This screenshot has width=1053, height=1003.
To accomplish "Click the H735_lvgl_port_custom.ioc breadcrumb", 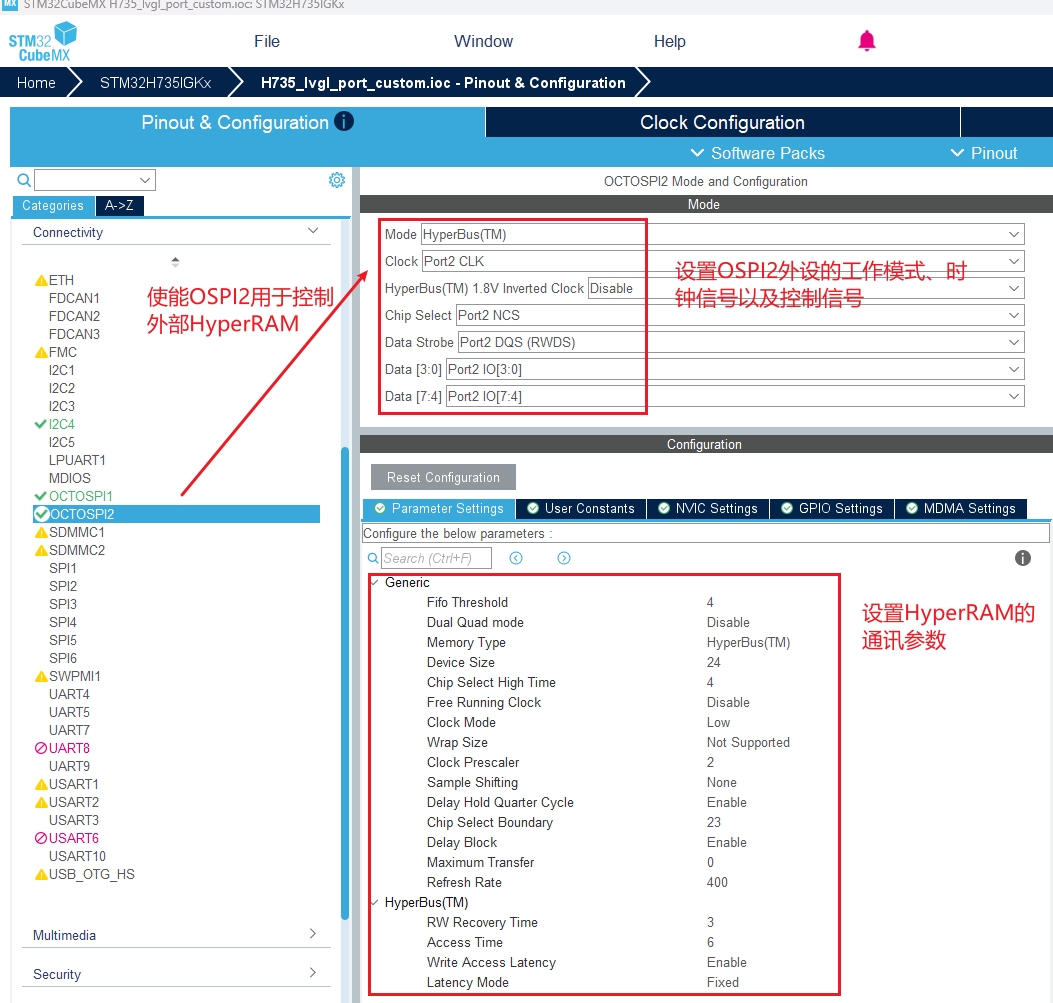I will (x=443, y=83).
